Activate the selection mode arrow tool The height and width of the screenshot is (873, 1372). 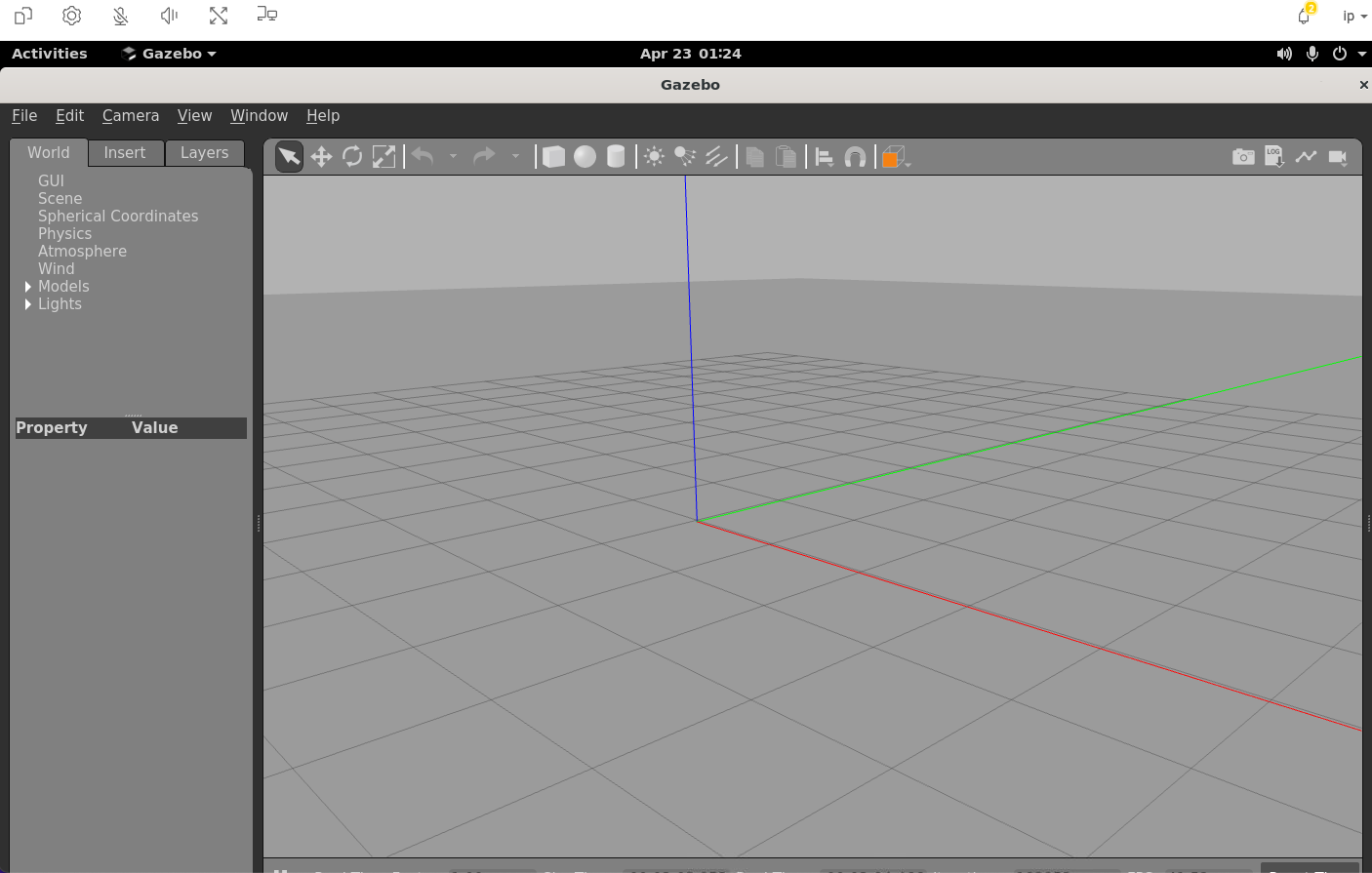click(290, 156)
